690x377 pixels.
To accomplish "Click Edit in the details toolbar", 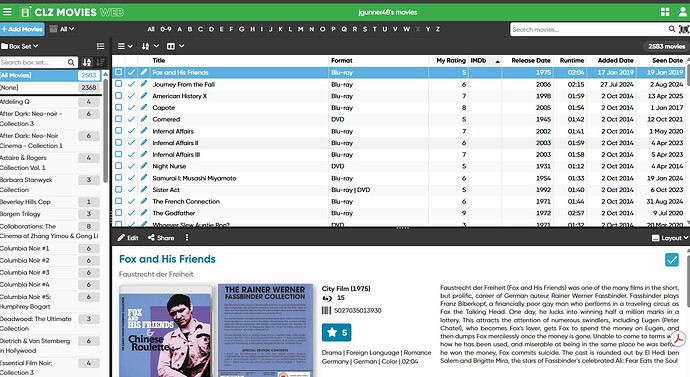I will pyautogui.click(x=128, y=238).
